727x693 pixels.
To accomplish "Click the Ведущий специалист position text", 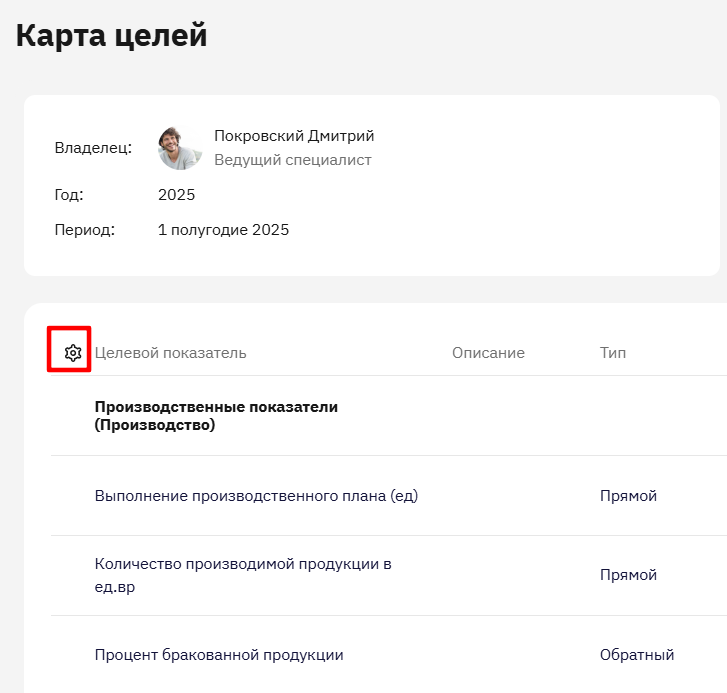I will (x=293, y=160).
